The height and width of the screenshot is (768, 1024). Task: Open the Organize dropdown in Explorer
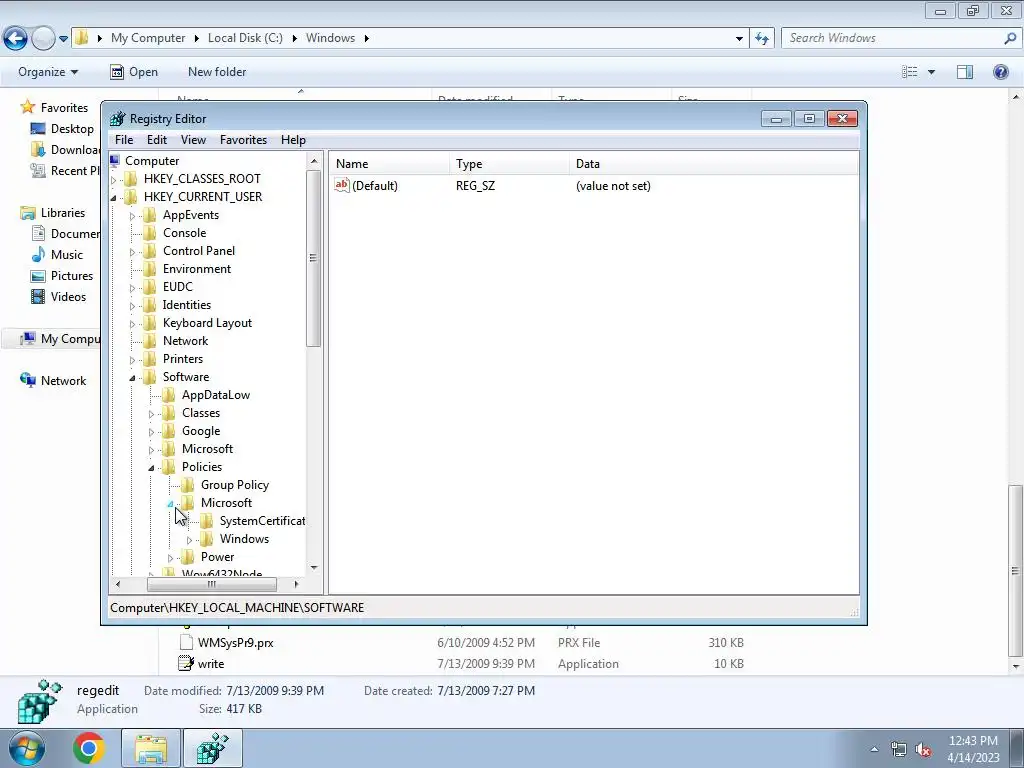click(48, 72)
